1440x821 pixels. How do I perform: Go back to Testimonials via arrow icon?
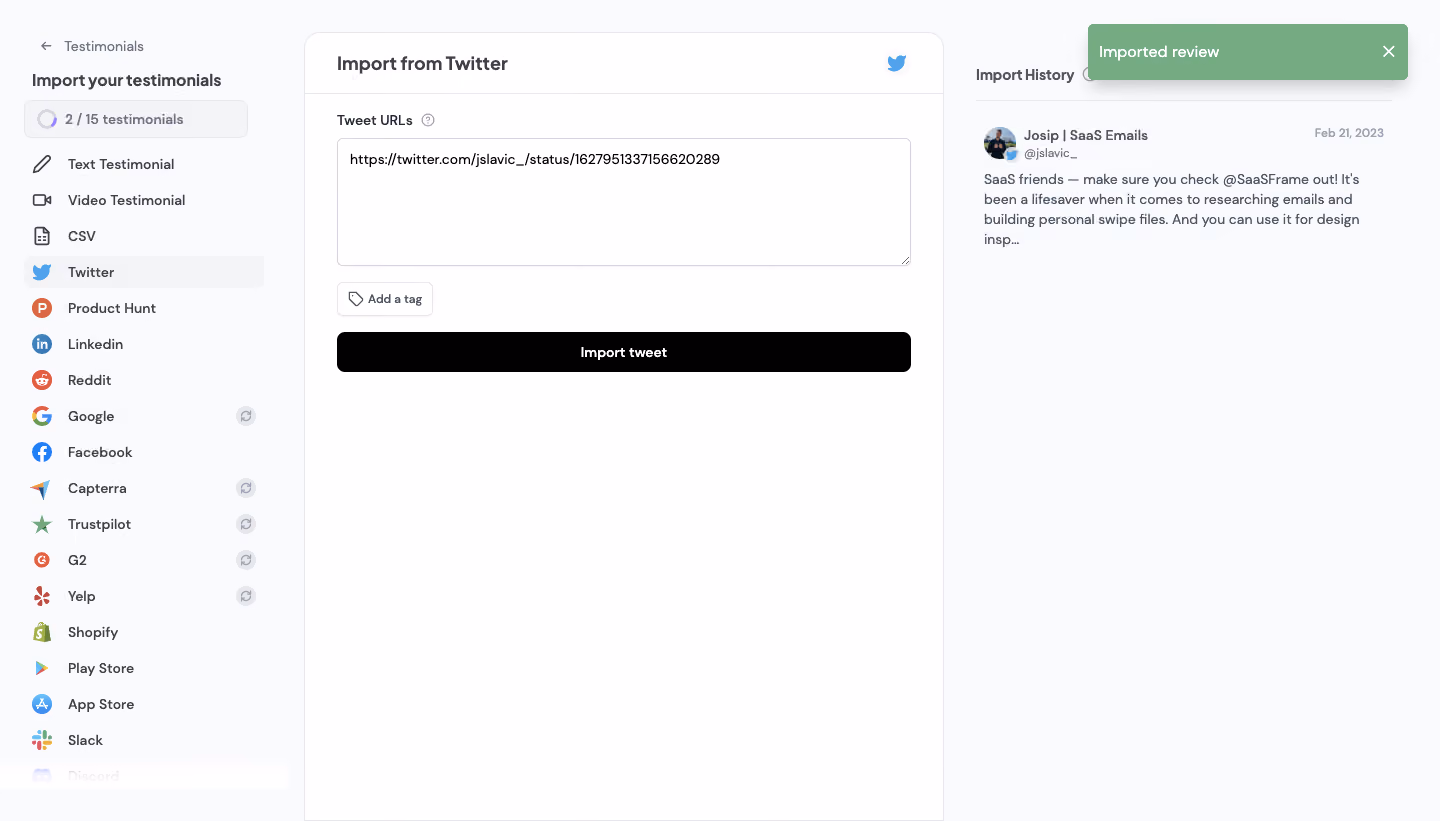[46, 46]
